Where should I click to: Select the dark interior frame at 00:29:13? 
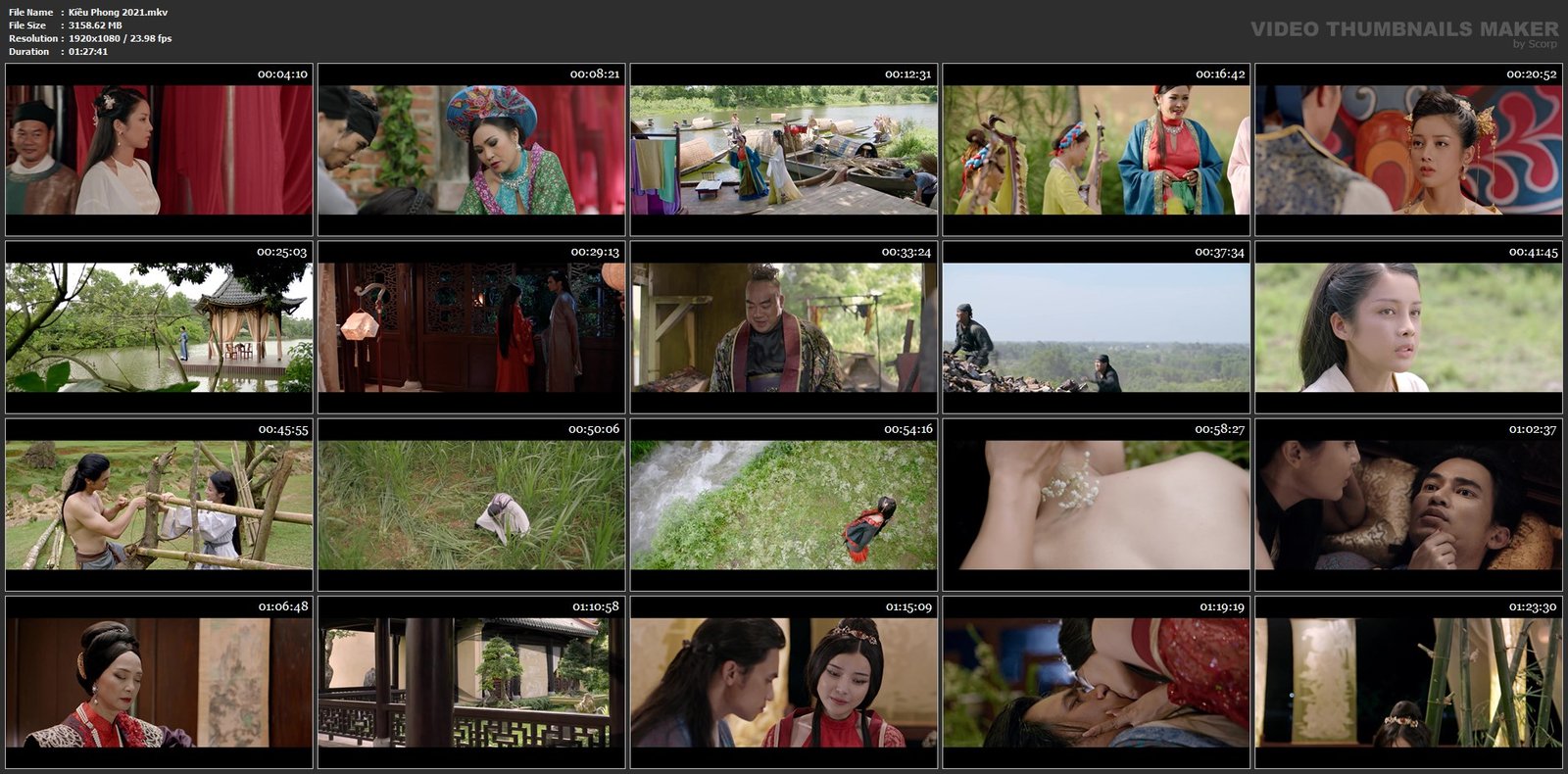[x=471, y=327]
